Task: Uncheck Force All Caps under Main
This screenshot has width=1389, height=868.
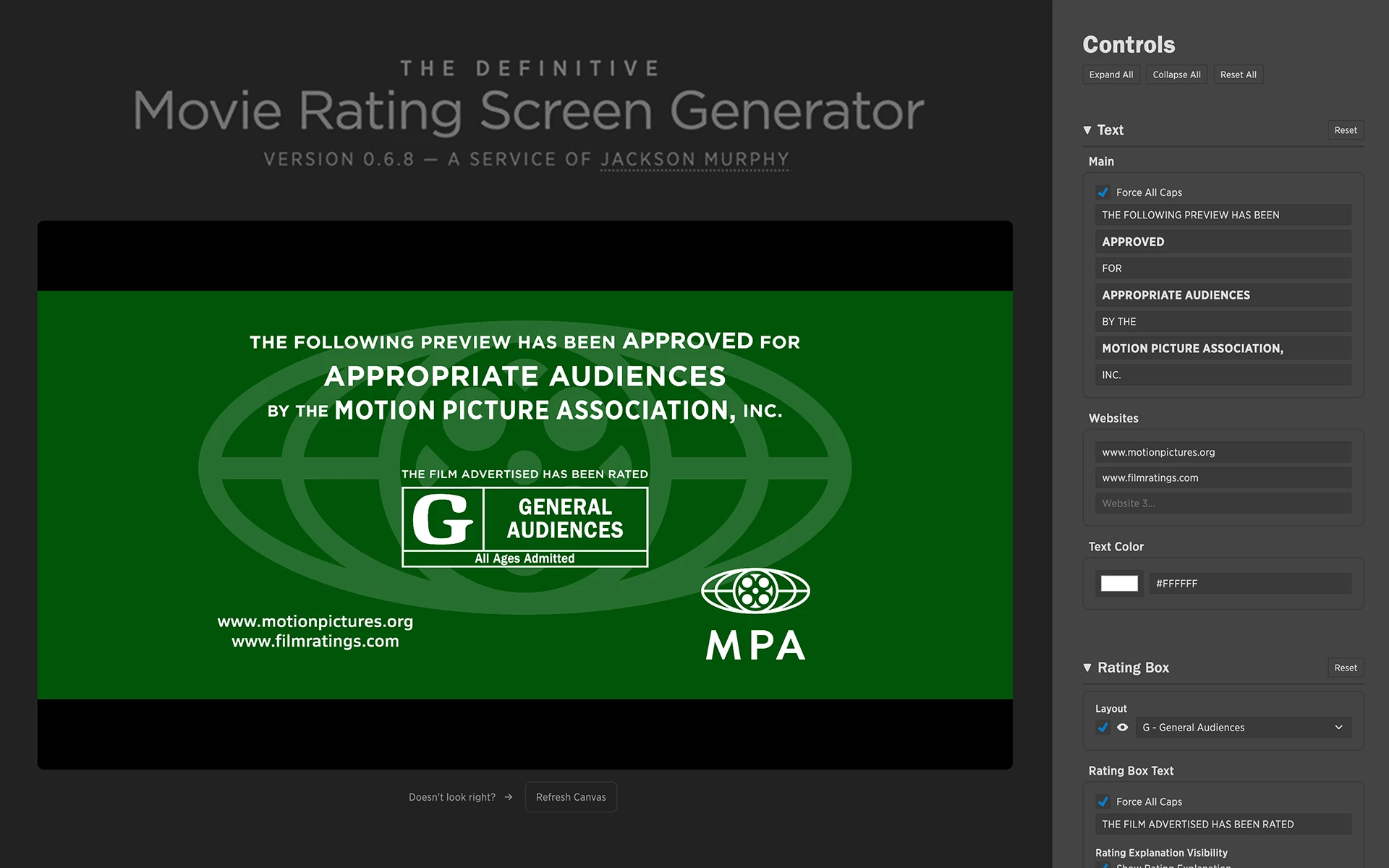Action: pyautogui.click(x=1103, y=192)
